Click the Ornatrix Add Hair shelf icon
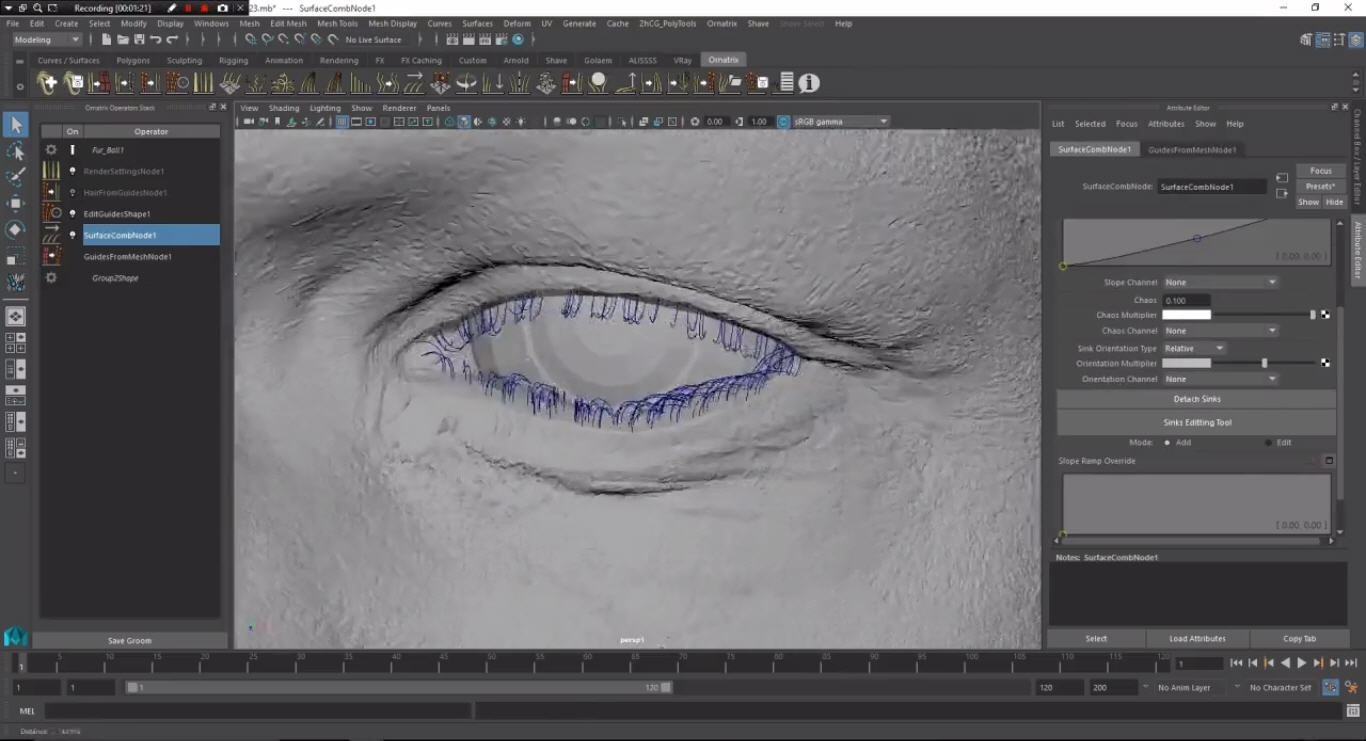 (x=47, y=83)
